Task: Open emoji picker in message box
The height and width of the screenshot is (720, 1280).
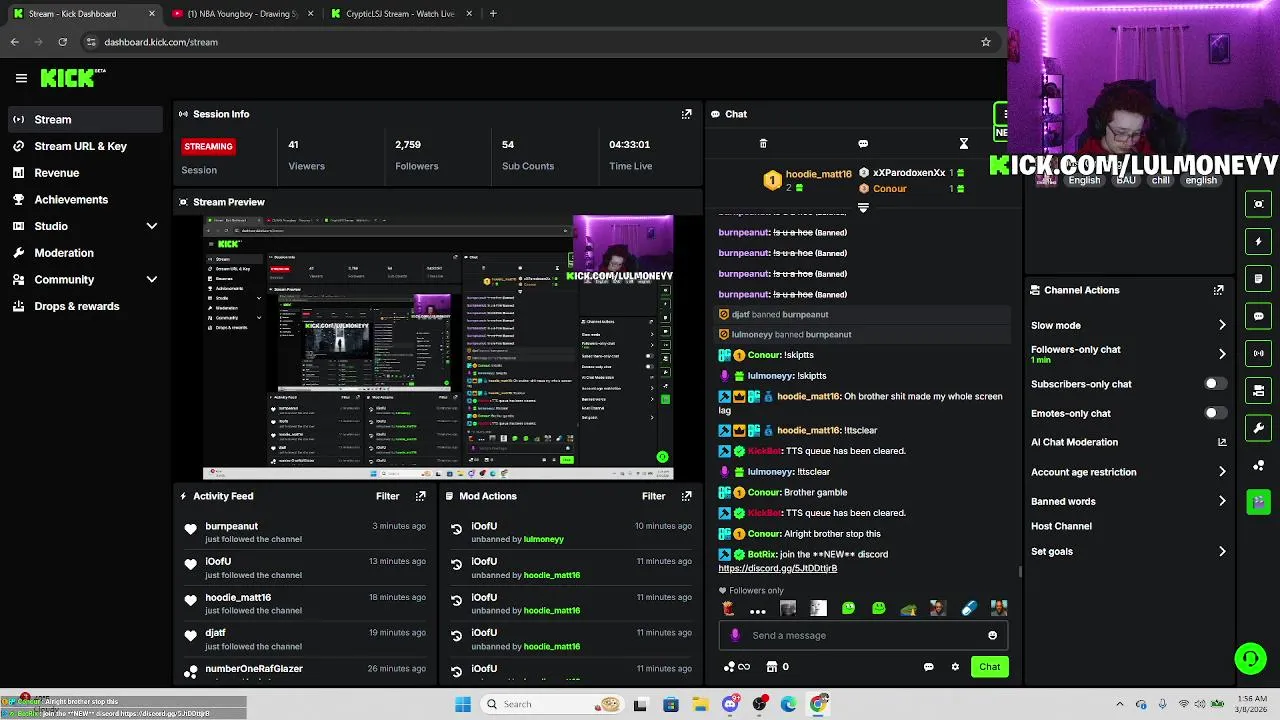Action: click(x=992, y=635)
